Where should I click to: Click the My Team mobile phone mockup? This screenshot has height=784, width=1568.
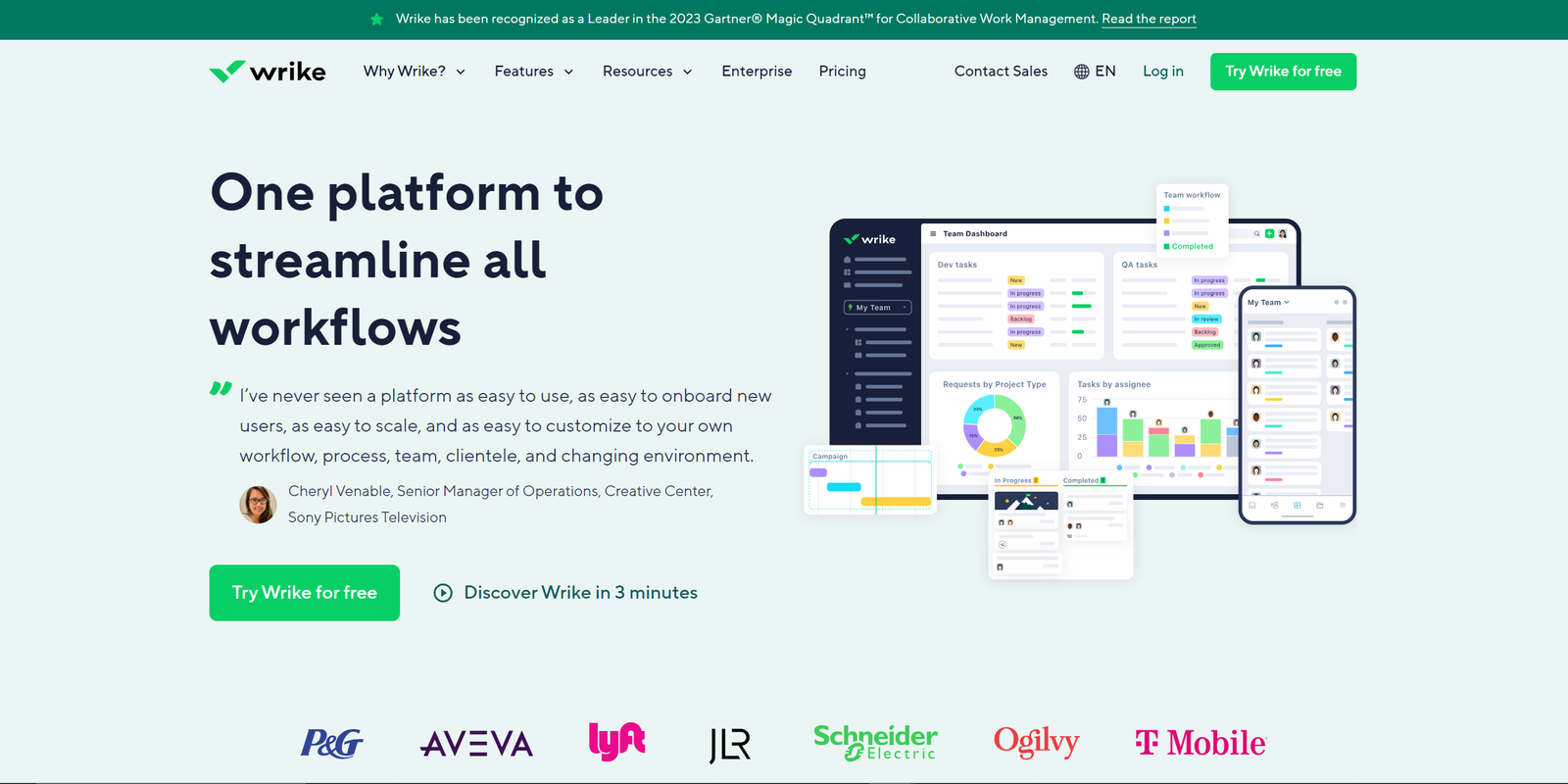pos(1297,405)
